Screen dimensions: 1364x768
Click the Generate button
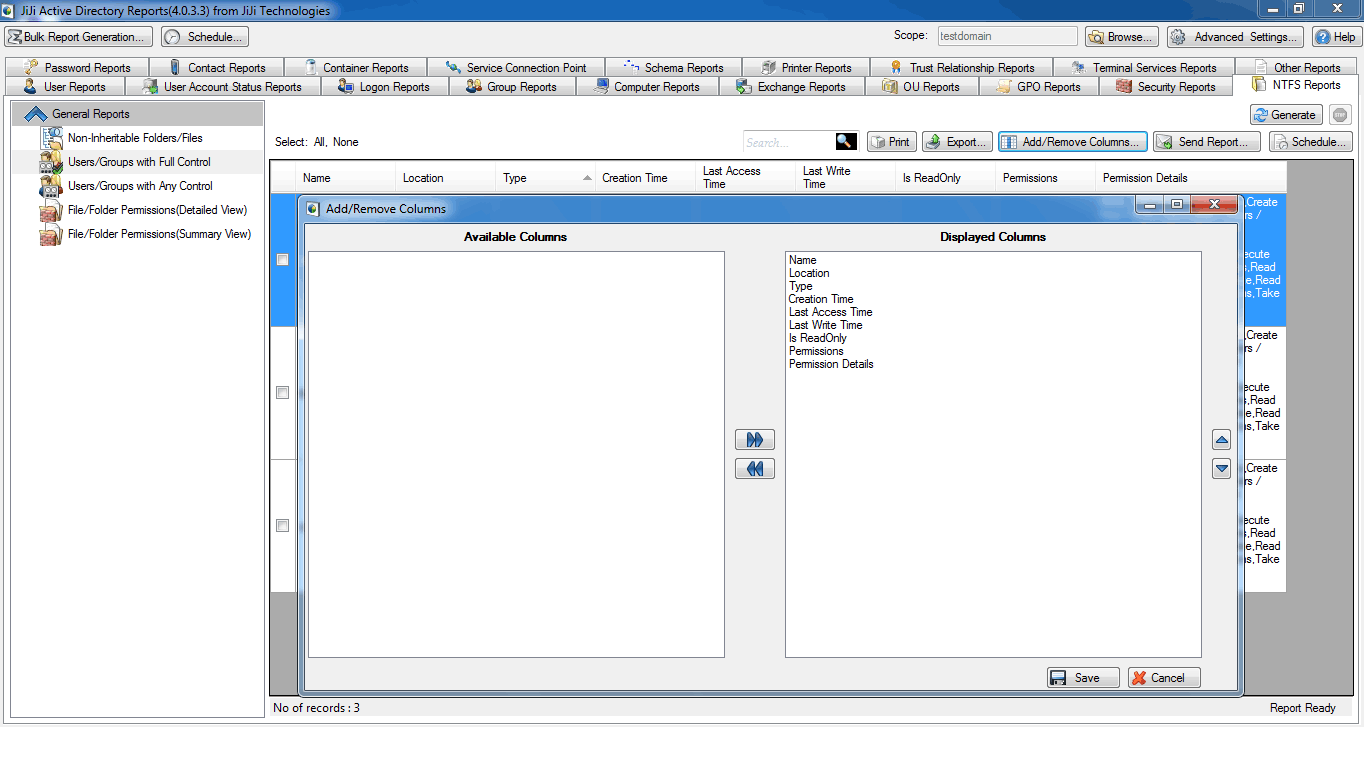1286,115
